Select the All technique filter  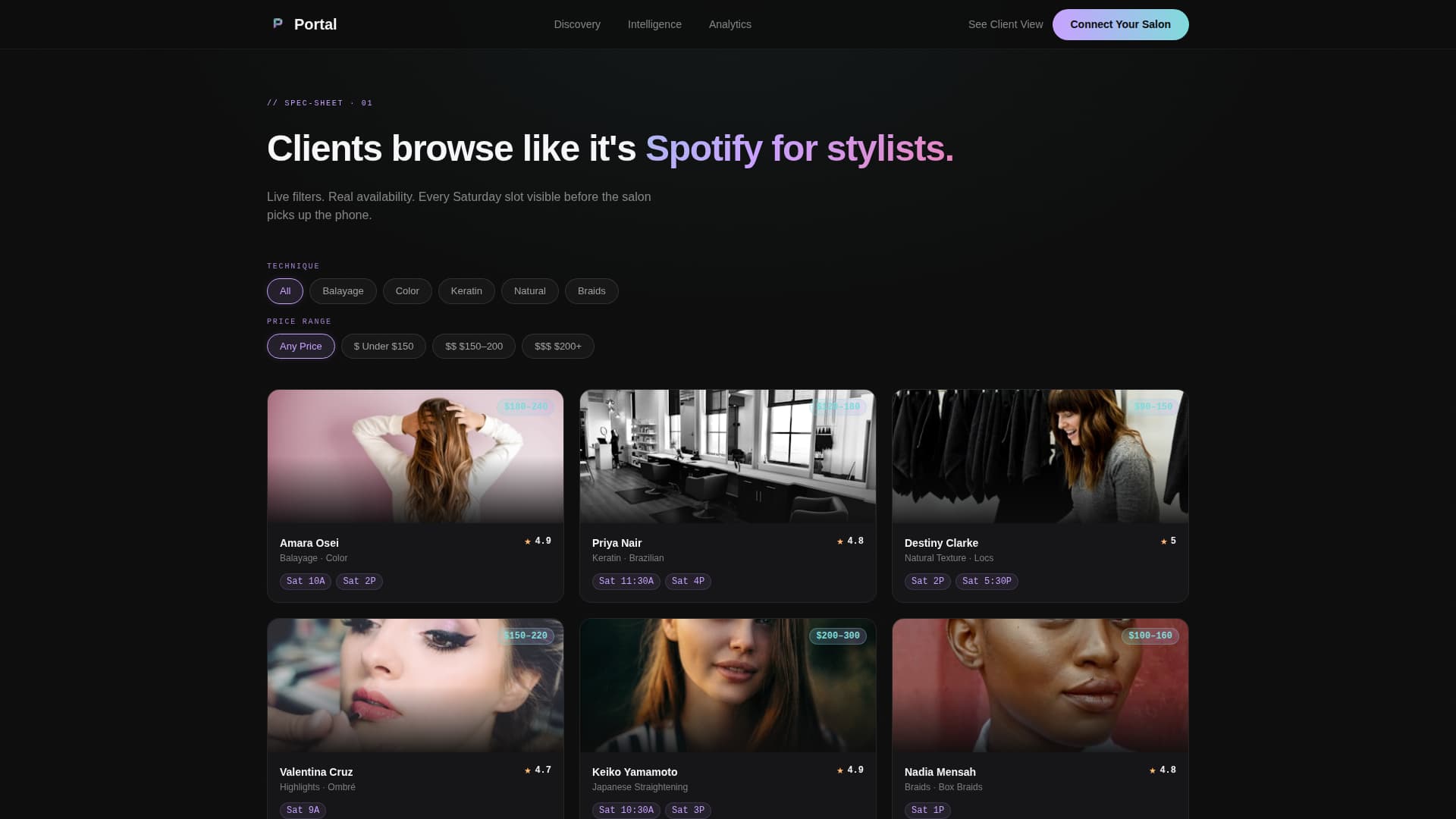click(x=285, y=291)
